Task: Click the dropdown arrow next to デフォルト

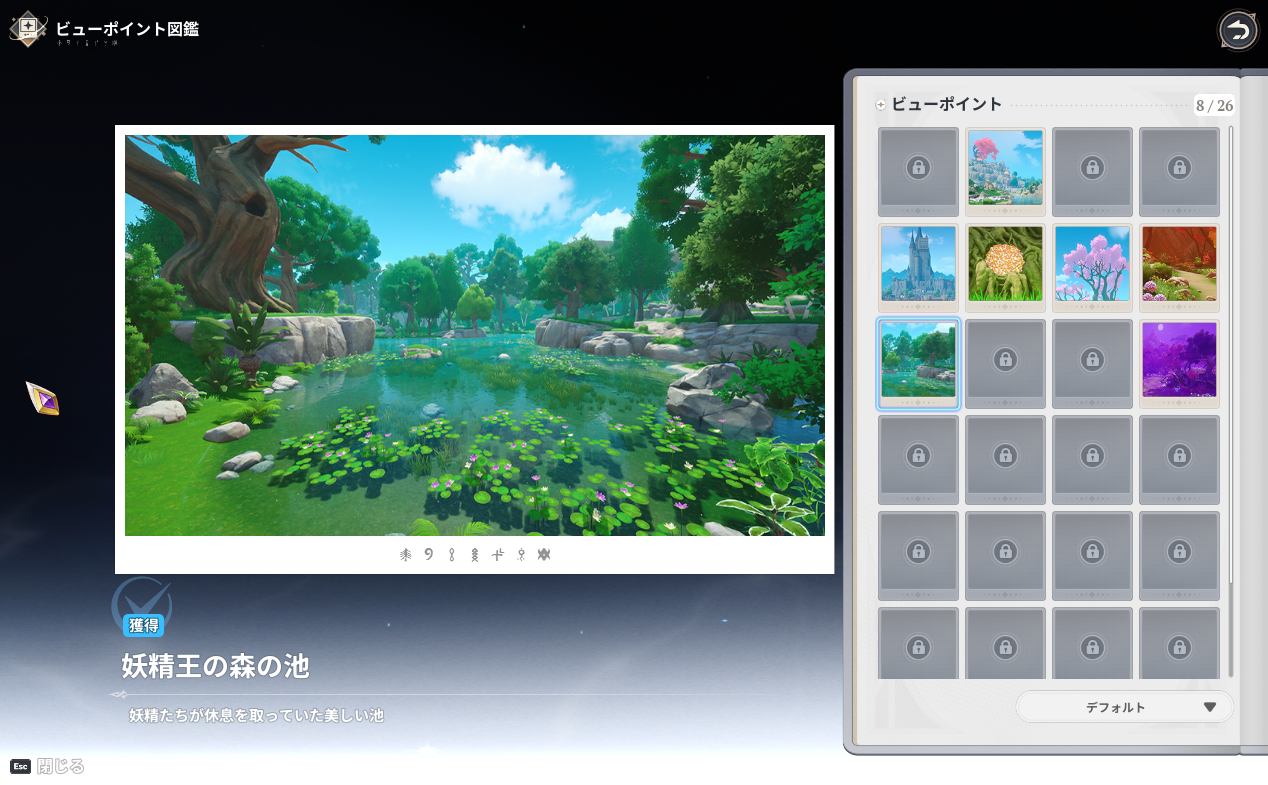Action: coord(1209,707)
